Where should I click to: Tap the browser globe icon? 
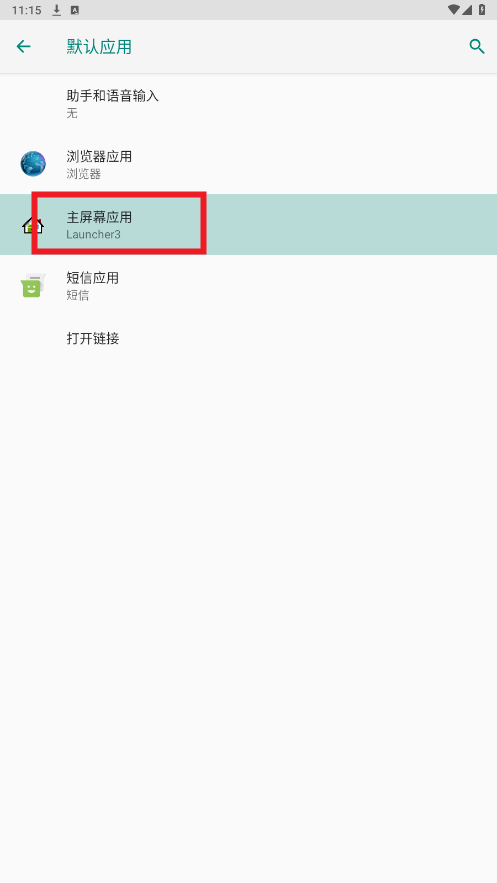click(x=33, y=164)
